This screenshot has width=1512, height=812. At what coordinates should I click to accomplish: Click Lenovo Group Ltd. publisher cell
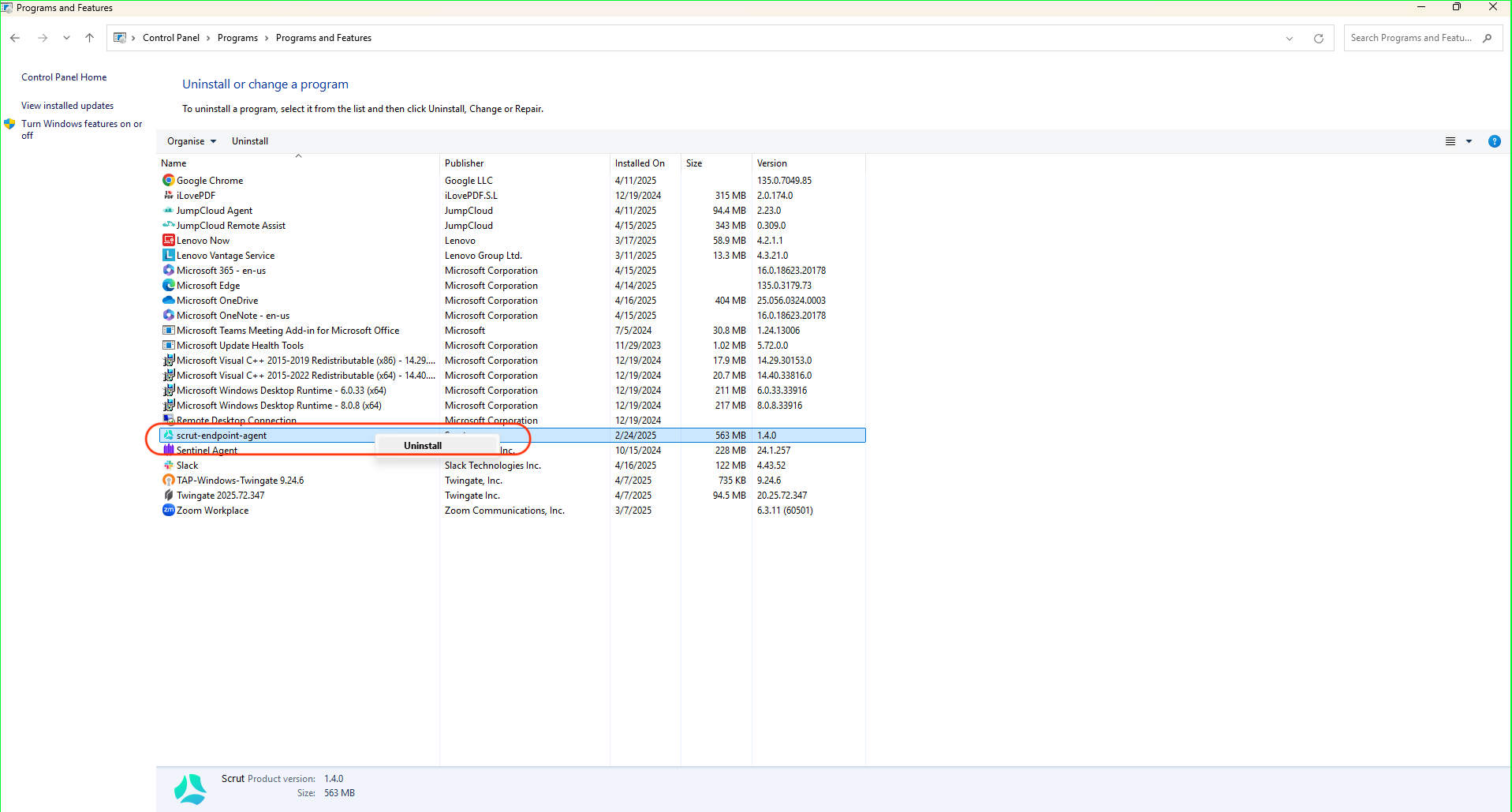click(483, 256)
